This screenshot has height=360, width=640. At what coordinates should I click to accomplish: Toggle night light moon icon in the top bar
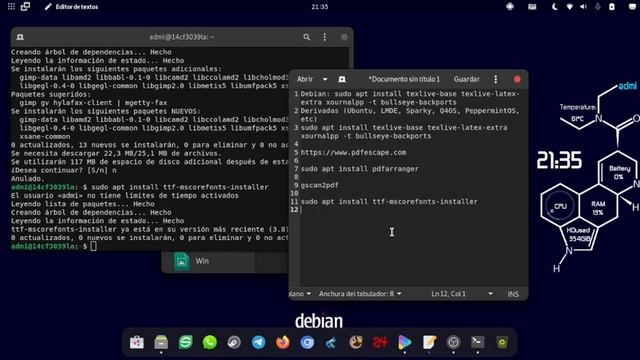(x=555, y=7)
